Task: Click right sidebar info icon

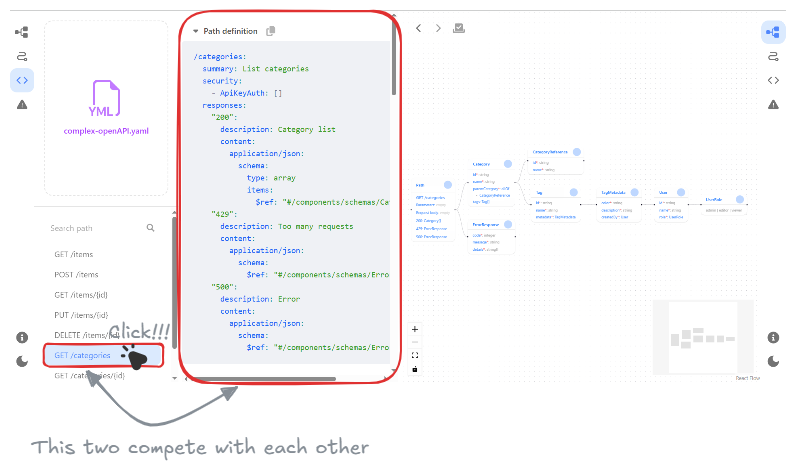Action: 773,338
